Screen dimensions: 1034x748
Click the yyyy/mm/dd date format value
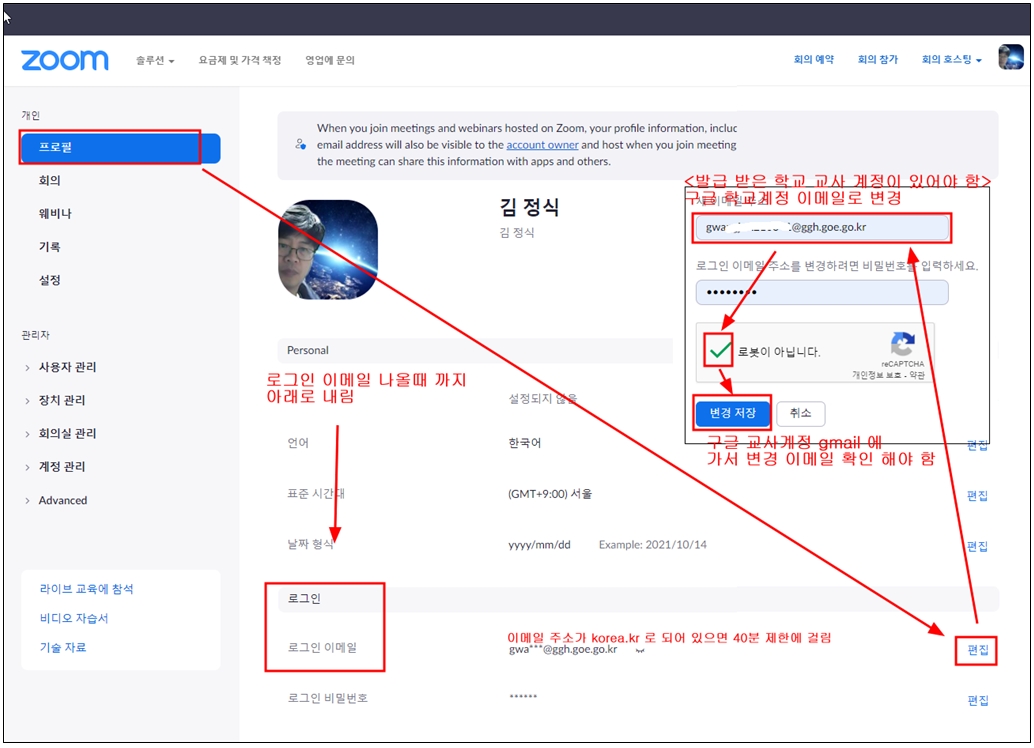click(539, 545)
